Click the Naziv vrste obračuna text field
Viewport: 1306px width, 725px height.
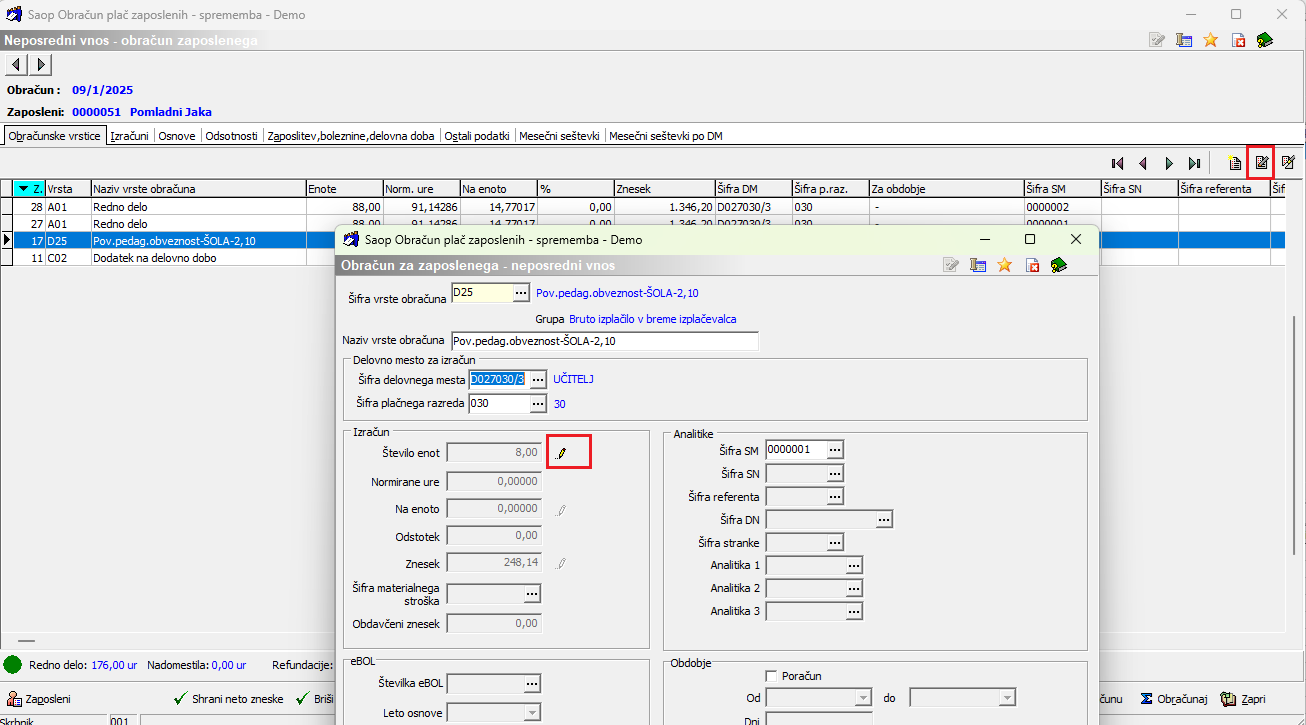tap(604, 341)
